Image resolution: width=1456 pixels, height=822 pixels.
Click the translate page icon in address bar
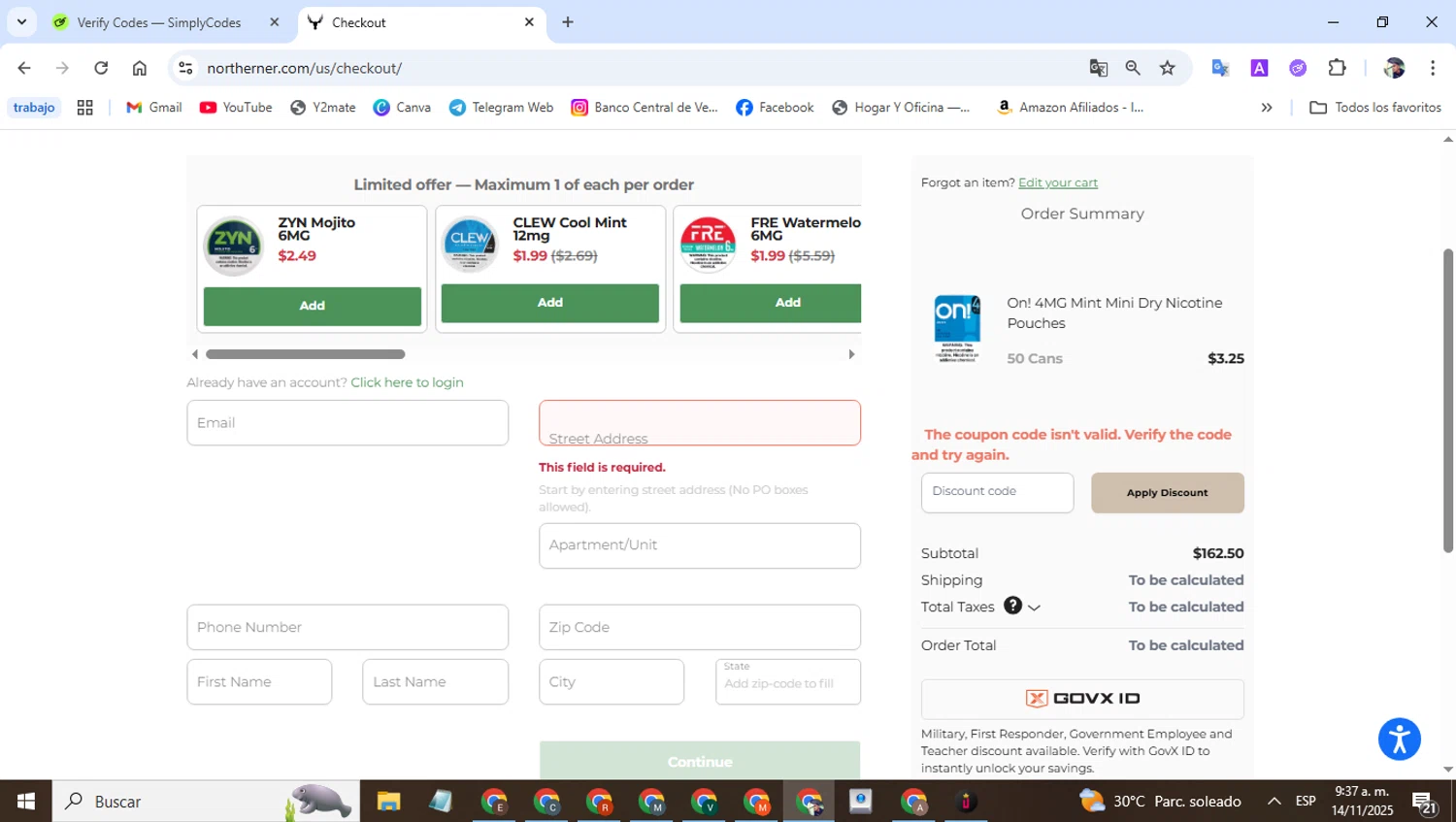1099,68
